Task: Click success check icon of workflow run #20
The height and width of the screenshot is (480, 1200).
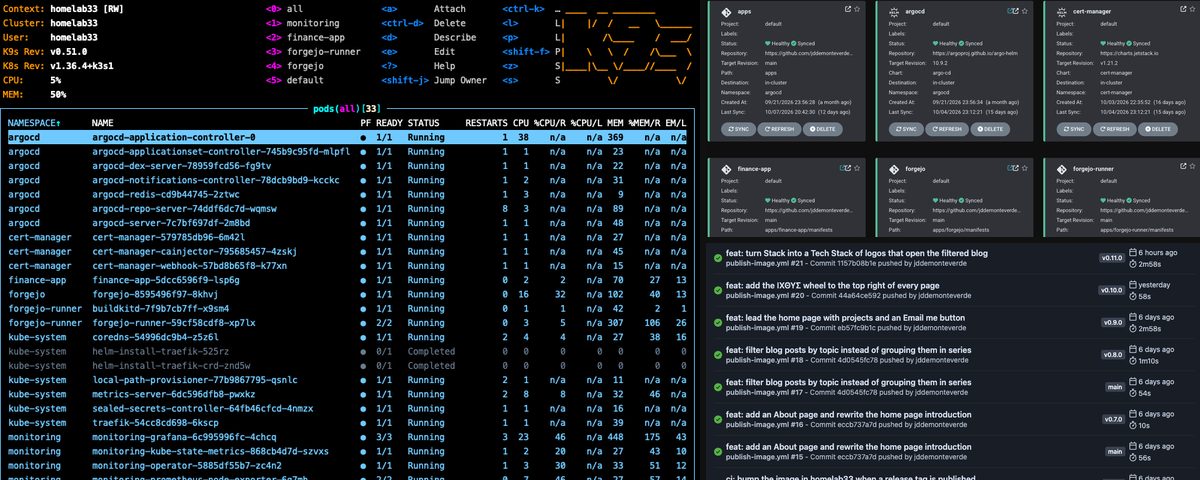Action: point(718,290)
